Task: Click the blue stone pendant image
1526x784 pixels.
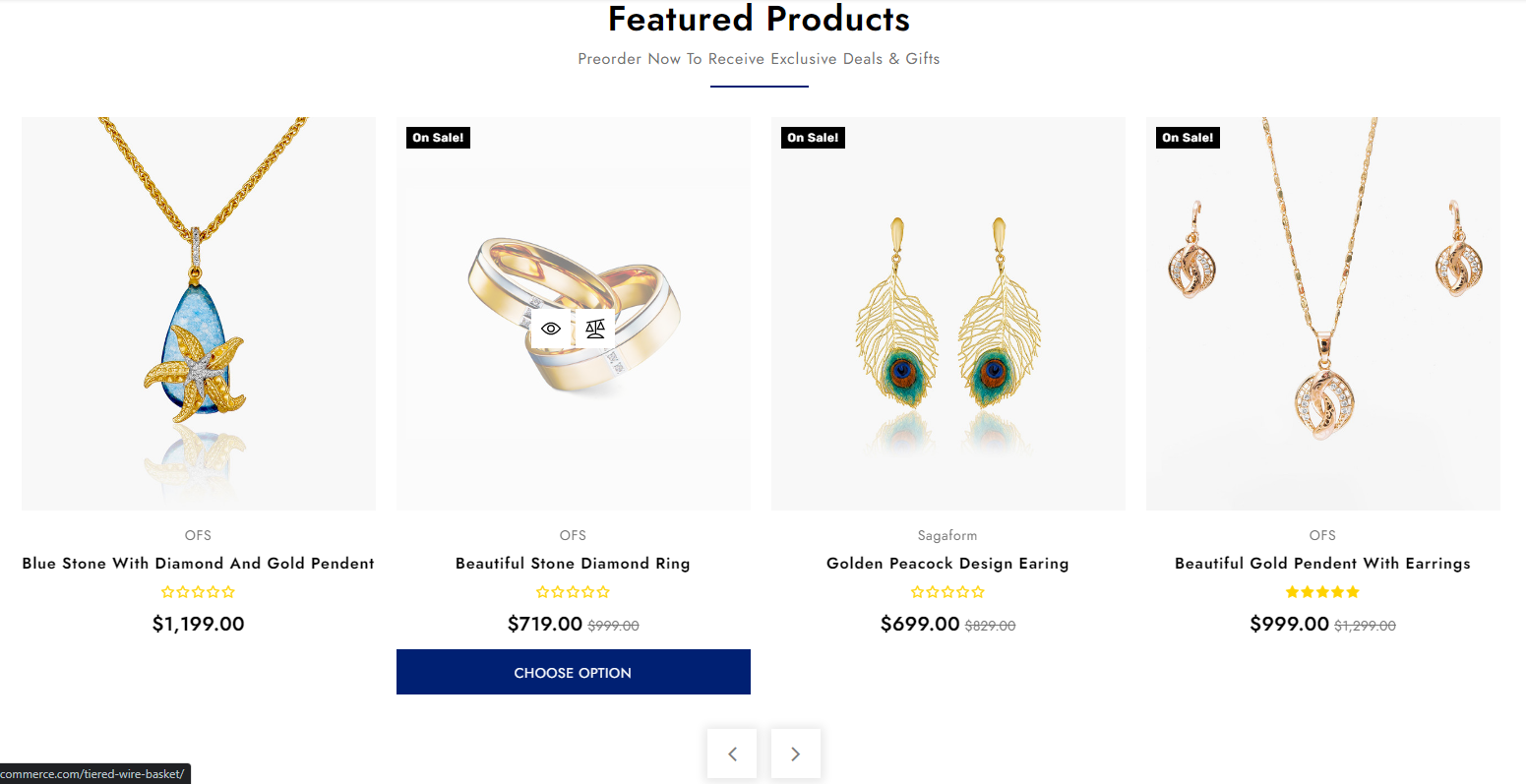Action: click(198, 315)
